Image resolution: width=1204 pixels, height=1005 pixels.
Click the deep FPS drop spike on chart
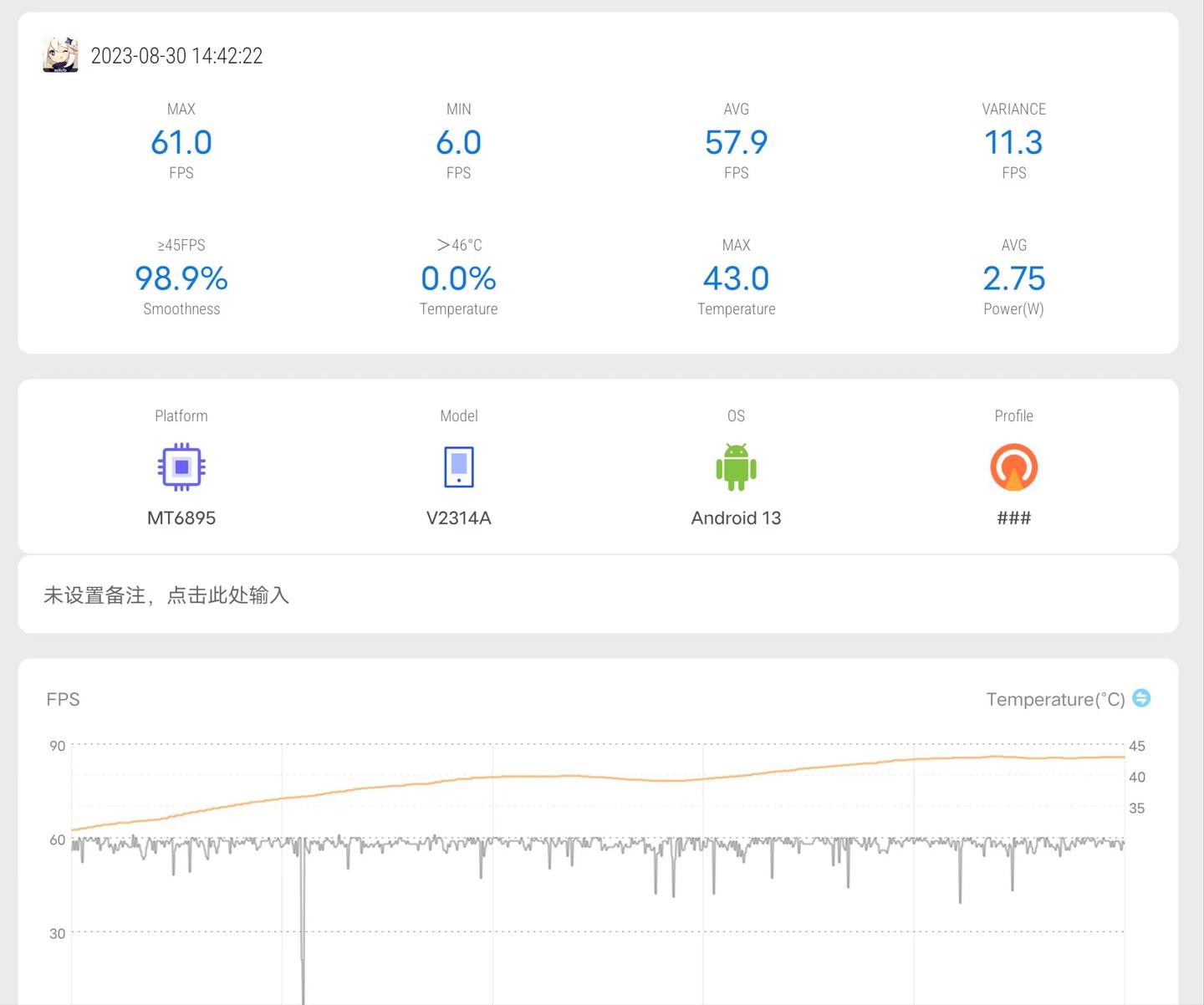point(303,928)
